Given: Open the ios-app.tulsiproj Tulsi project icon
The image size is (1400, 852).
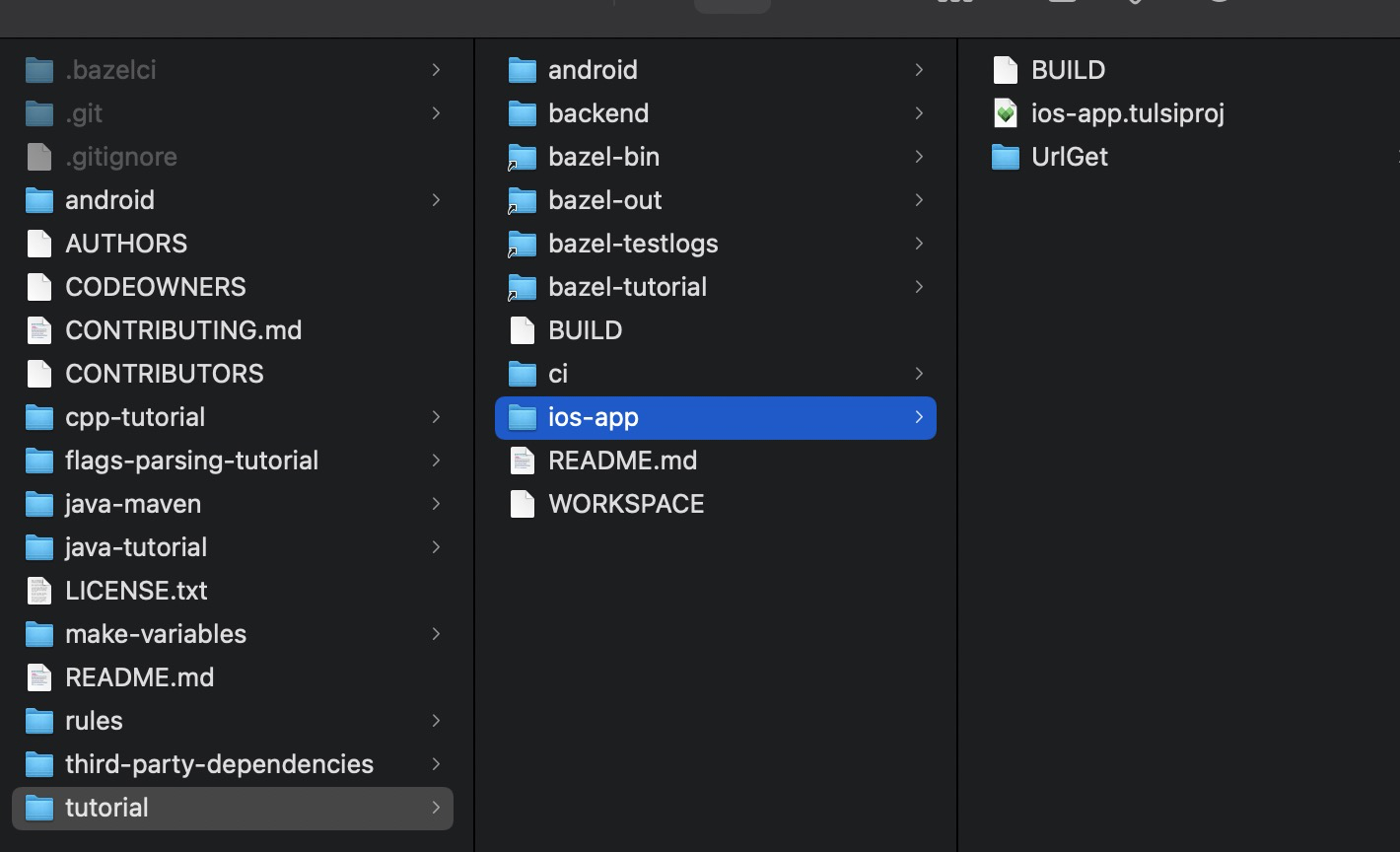Looking at the screenshot, I should coord(1006,112).
